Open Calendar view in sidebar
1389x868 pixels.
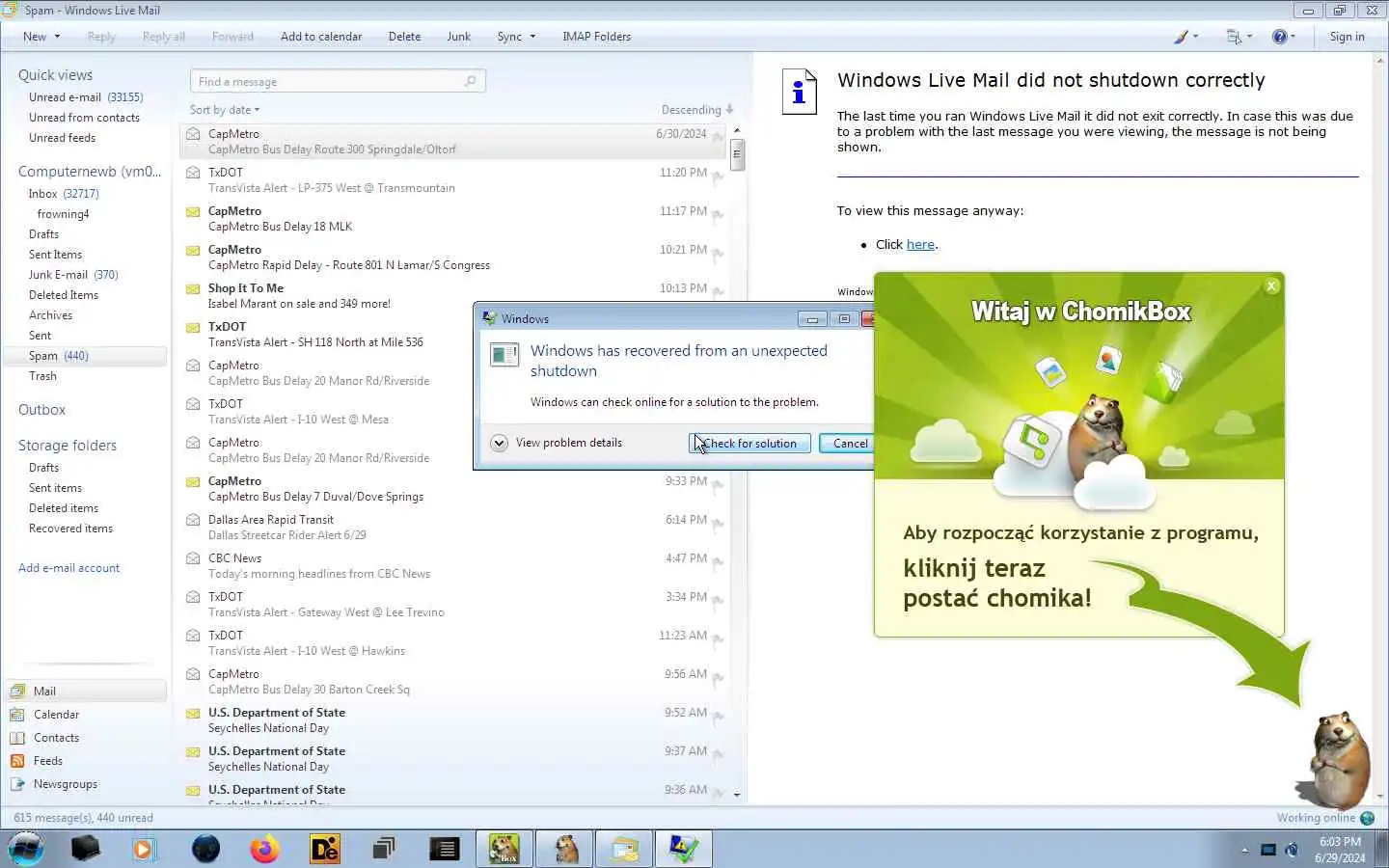coord(56,715)
